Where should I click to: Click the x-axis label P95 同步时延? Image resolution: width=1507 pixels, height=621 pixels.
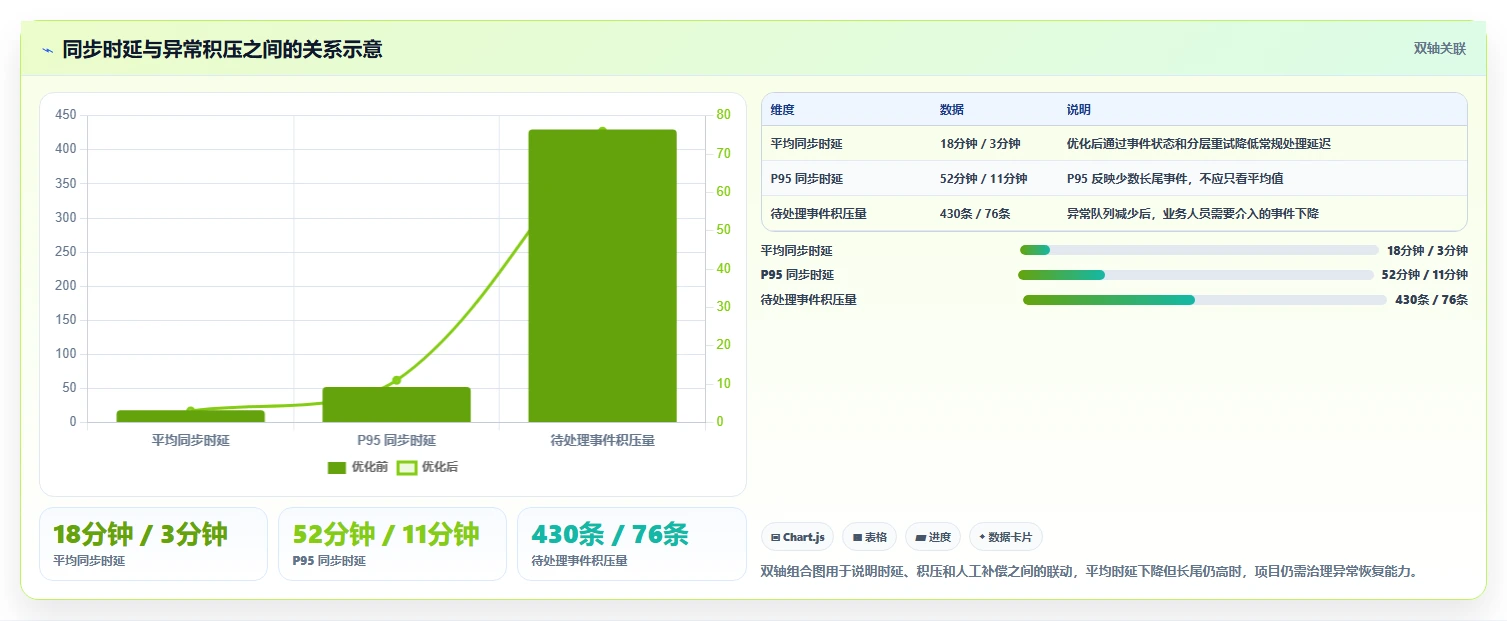(x=396, y=440)
